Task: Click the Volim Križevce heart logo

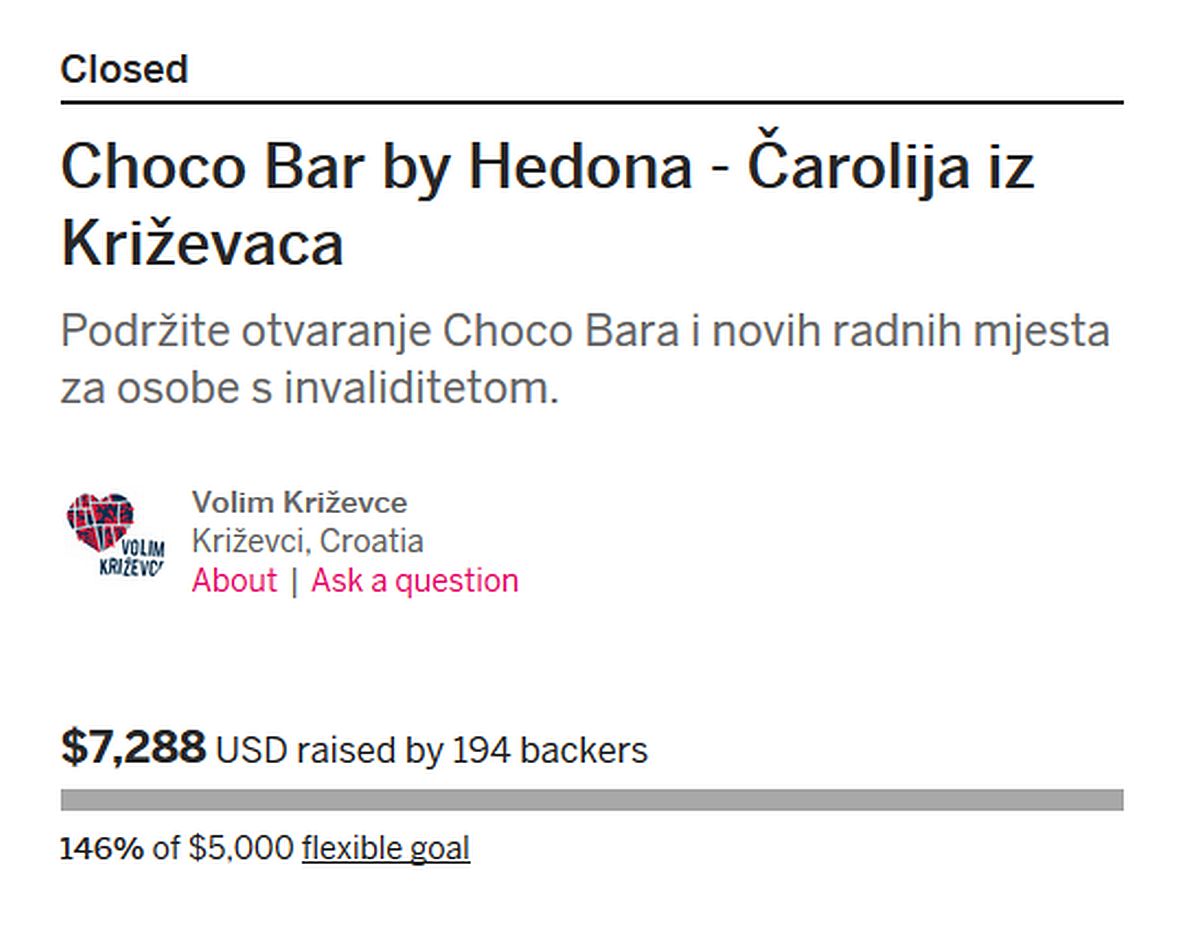Action: pyautogui.click(x=114, y=534)
